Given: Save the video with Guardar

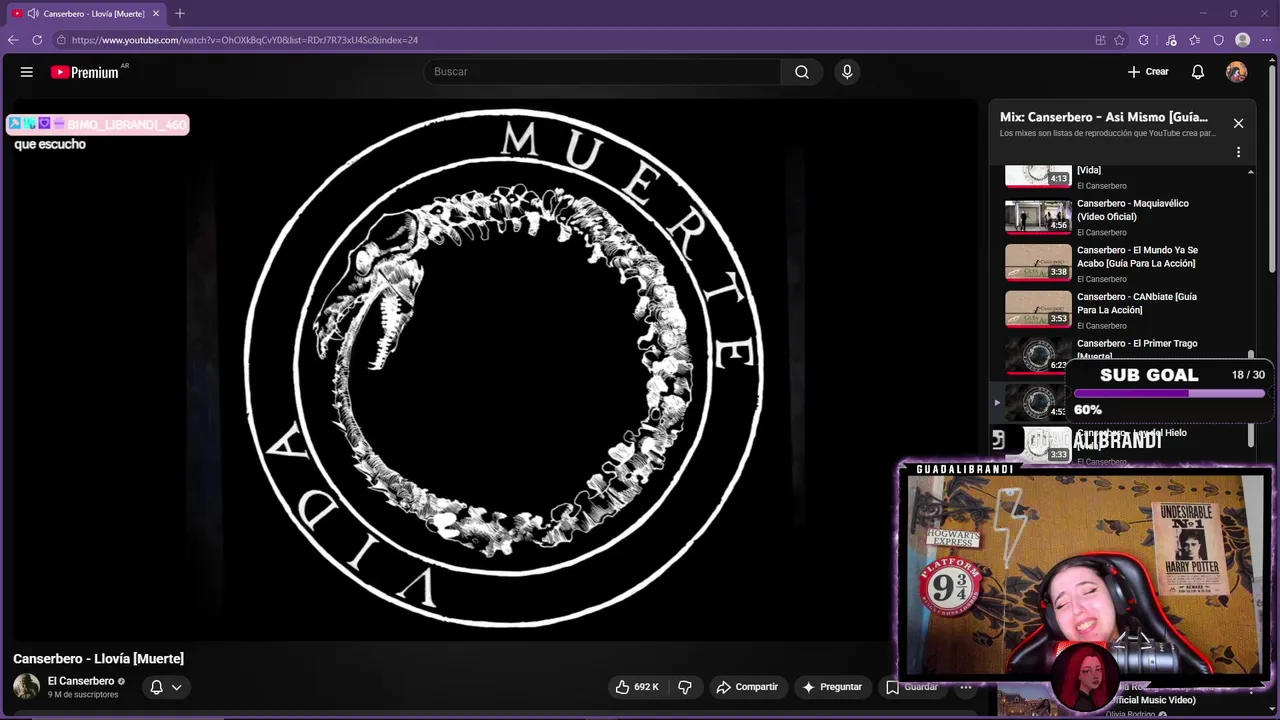Looking at the screenshot, I should (912, 687).
